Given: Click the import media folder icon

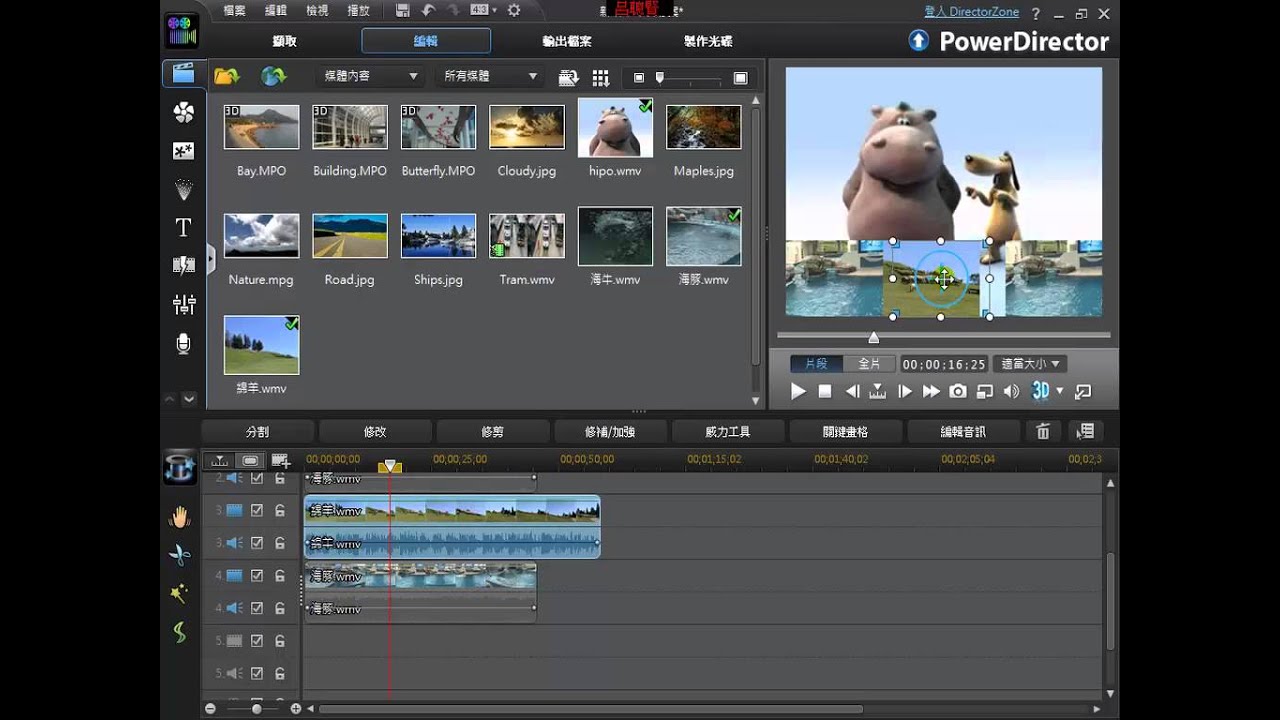Looking at the screenshot, I should click(x=227, y=76).
